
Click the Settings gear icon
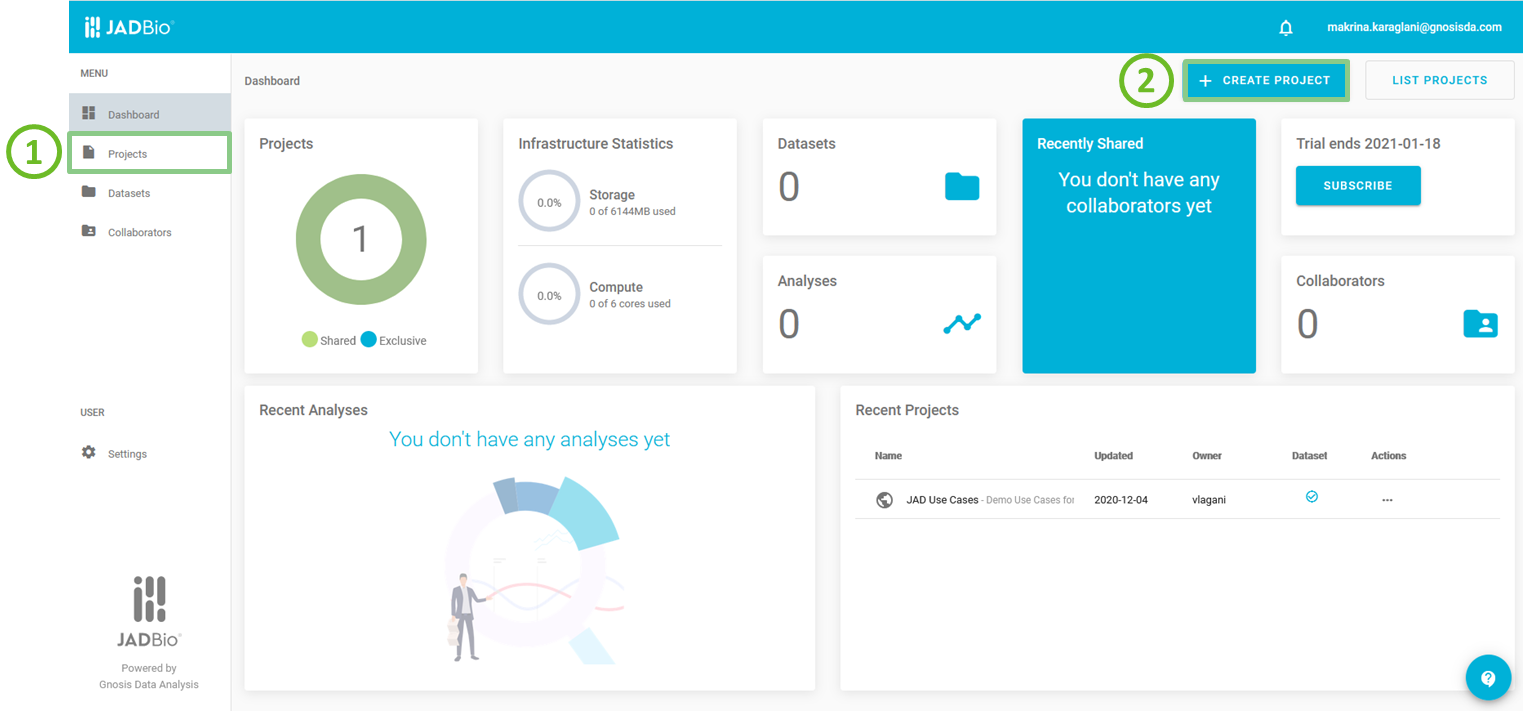89,453
